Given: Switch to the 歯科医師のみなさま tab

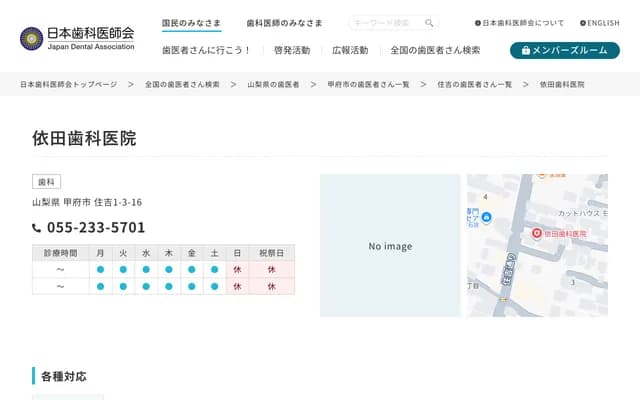Looking at the screenshot, I should click(285, 23).
